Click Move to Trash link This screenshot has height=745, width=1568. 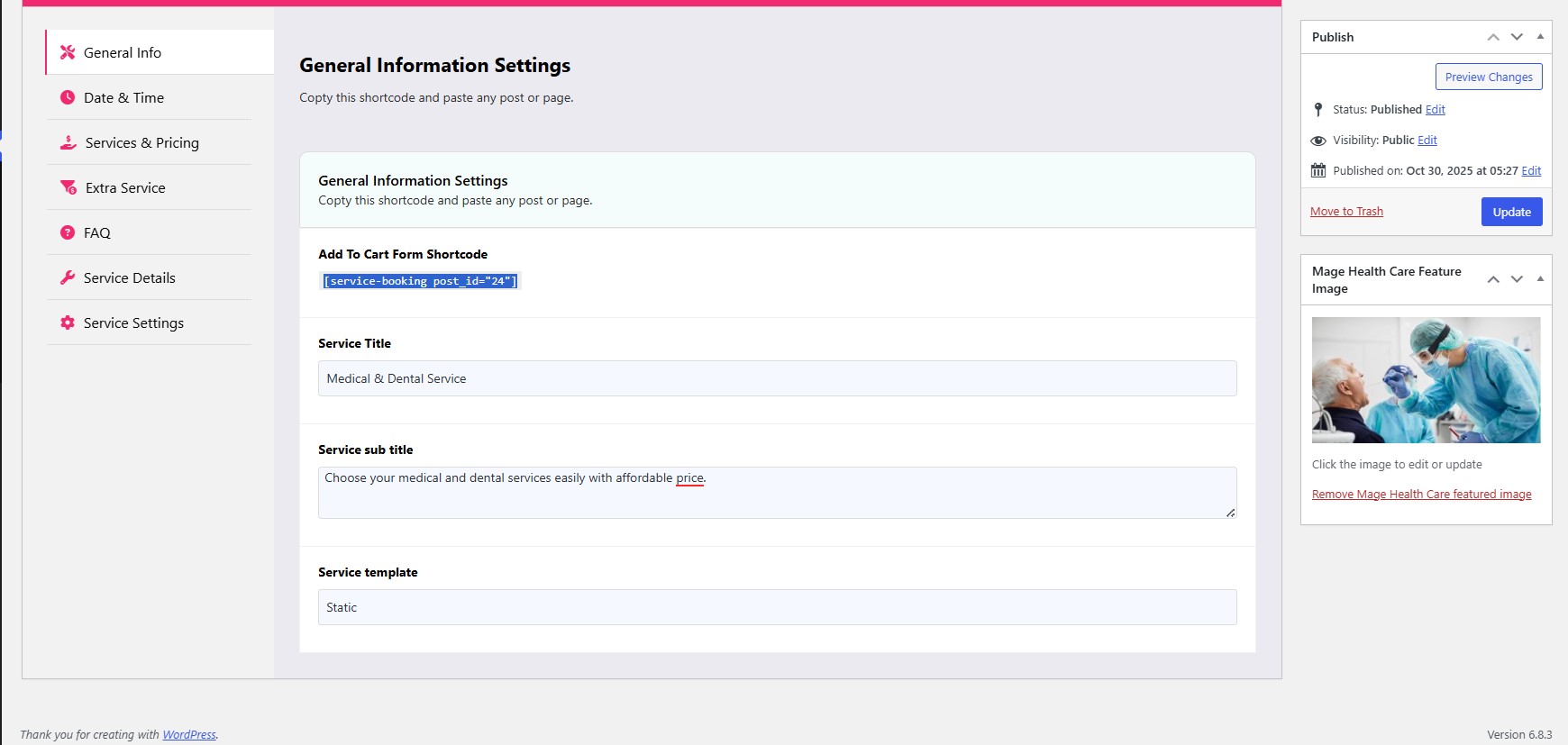(x=1346, y=212)
